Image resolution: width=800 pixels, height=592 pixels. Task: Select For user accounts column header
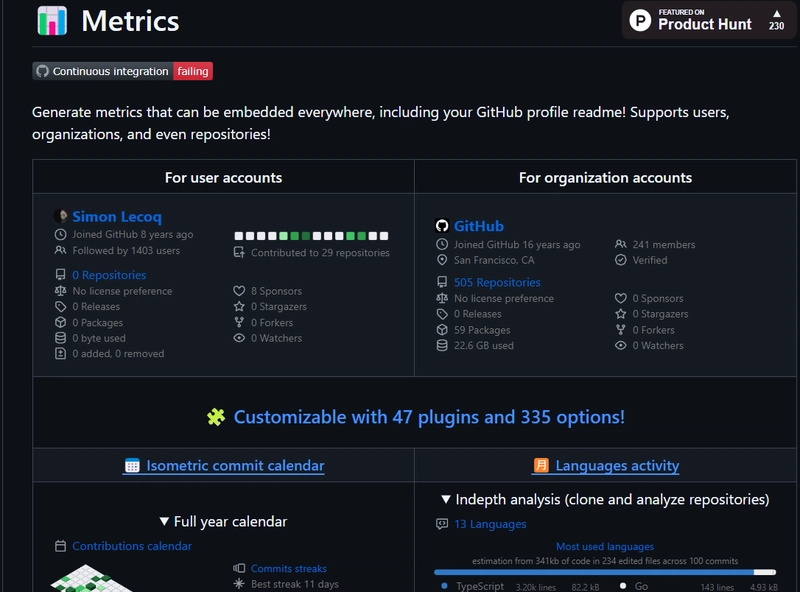223,177
